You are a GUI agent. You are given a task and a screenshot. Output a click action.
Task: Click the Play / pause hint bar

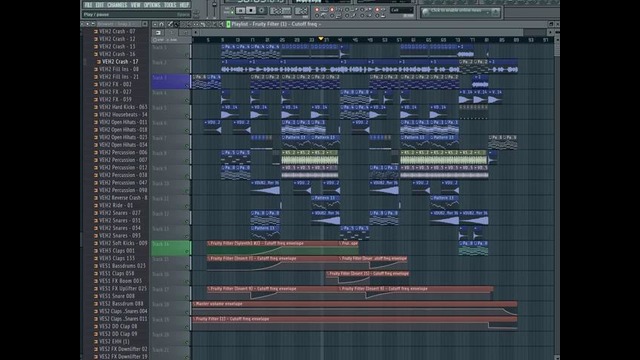[136, 14]
